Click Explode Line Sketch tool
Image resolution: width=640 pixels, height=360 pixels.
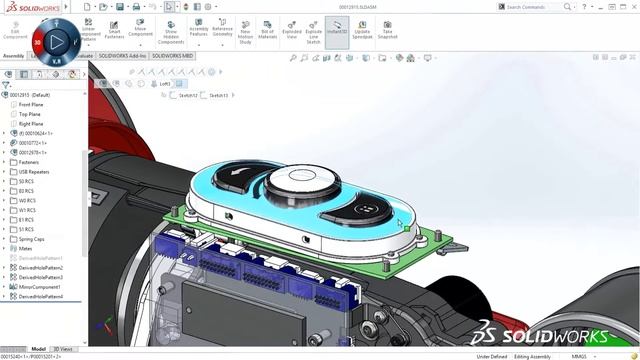click(x=313, y=32)
